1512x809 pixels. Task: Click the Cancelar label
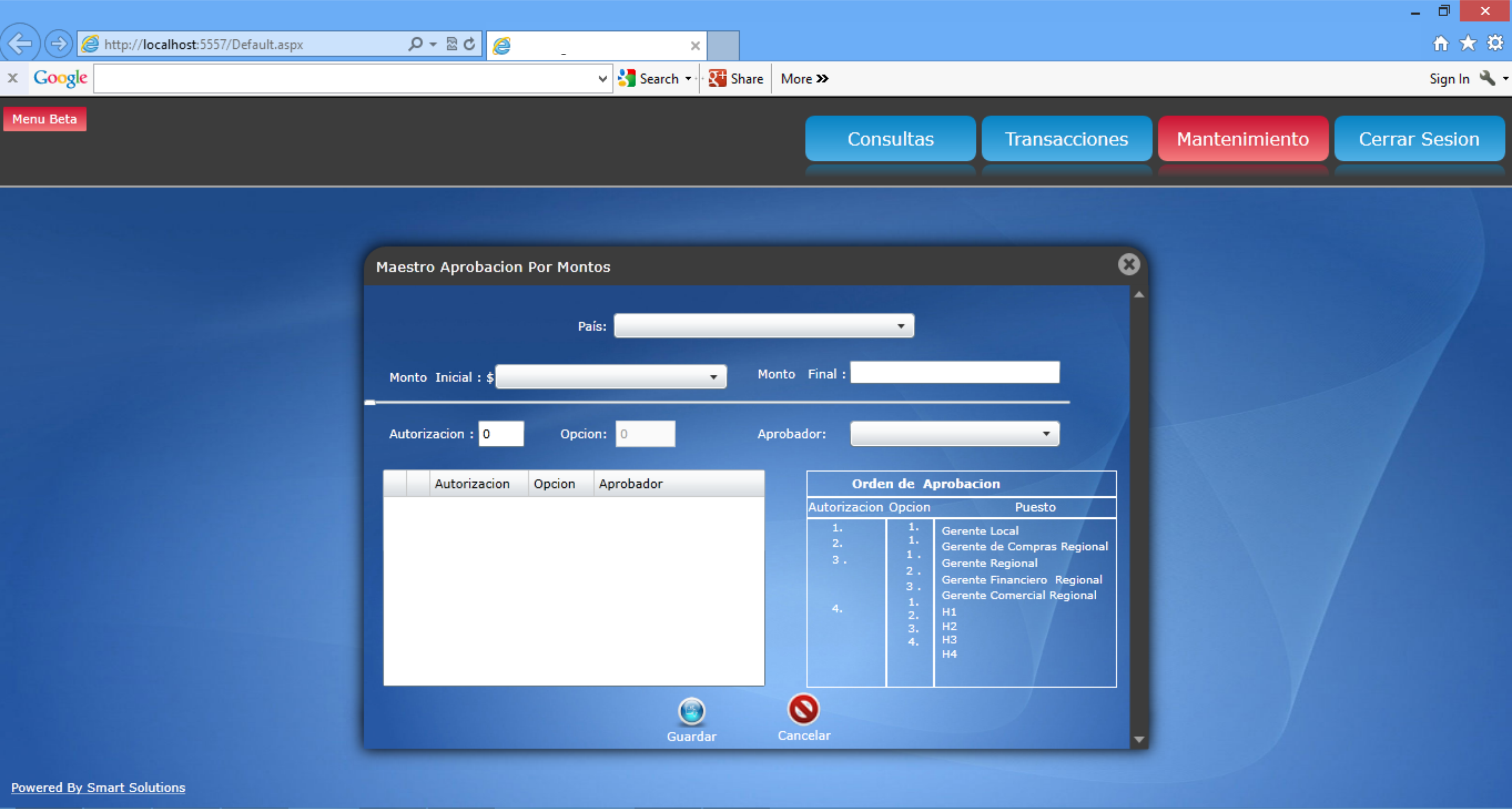coord(804,735)
